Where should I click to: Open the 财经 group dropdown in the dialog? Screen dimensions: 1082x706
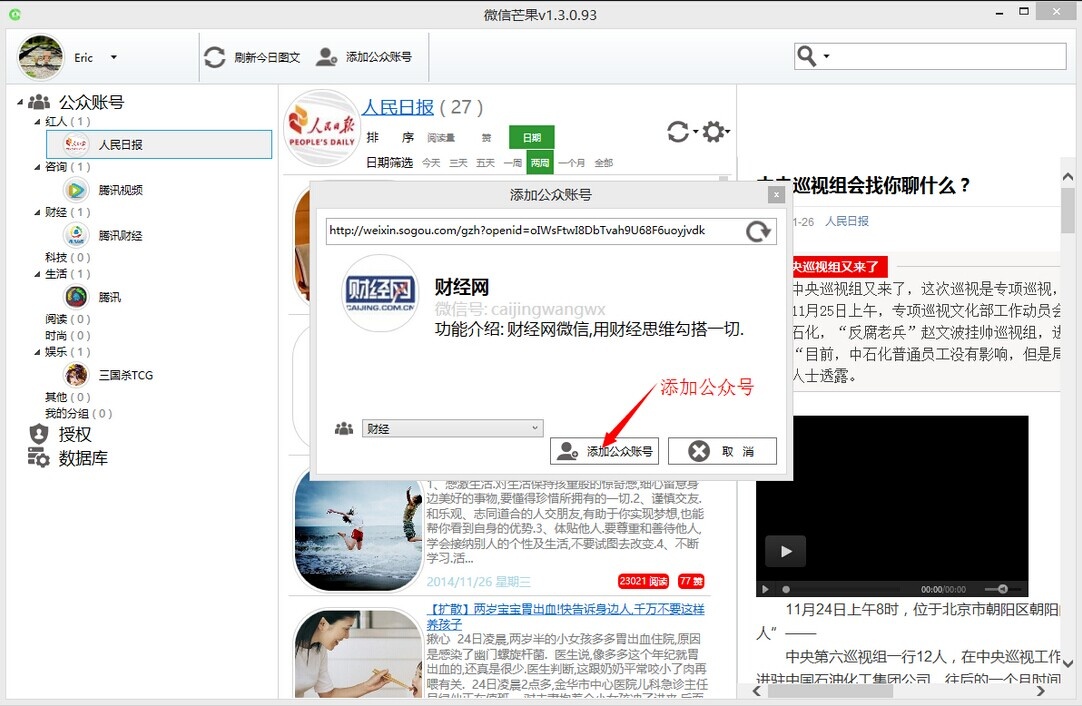pos(453,429)
